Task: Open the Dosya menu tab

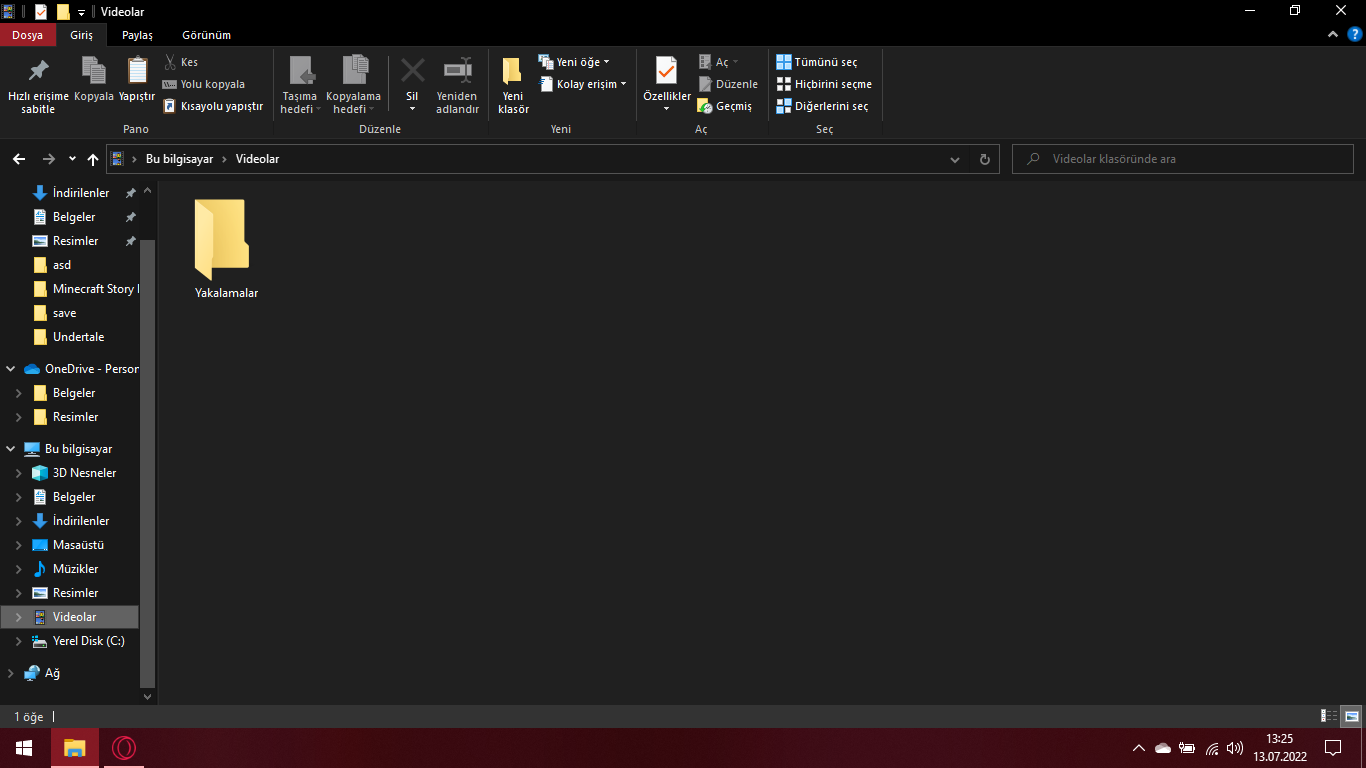Action: (x=27, y=35)
